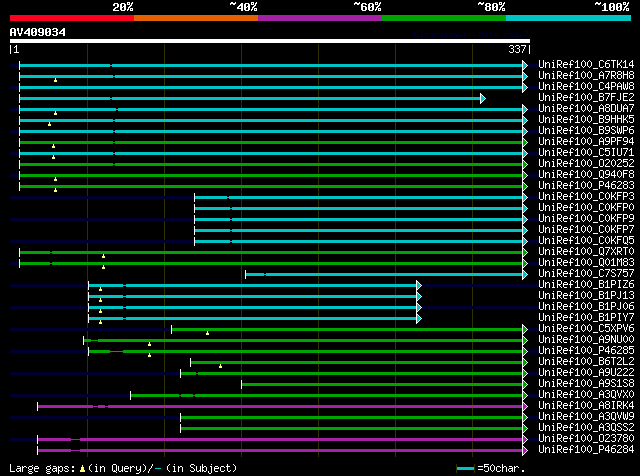Click the AV409034 query name
The width and height of the screenshot is (640, 476).
(38, 32)
